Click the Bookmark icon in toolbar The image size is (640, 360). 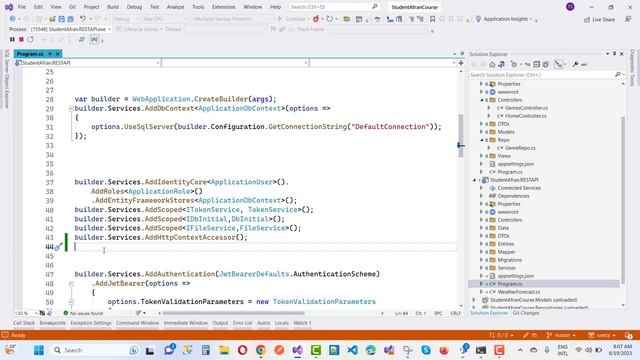pos(432,19)
